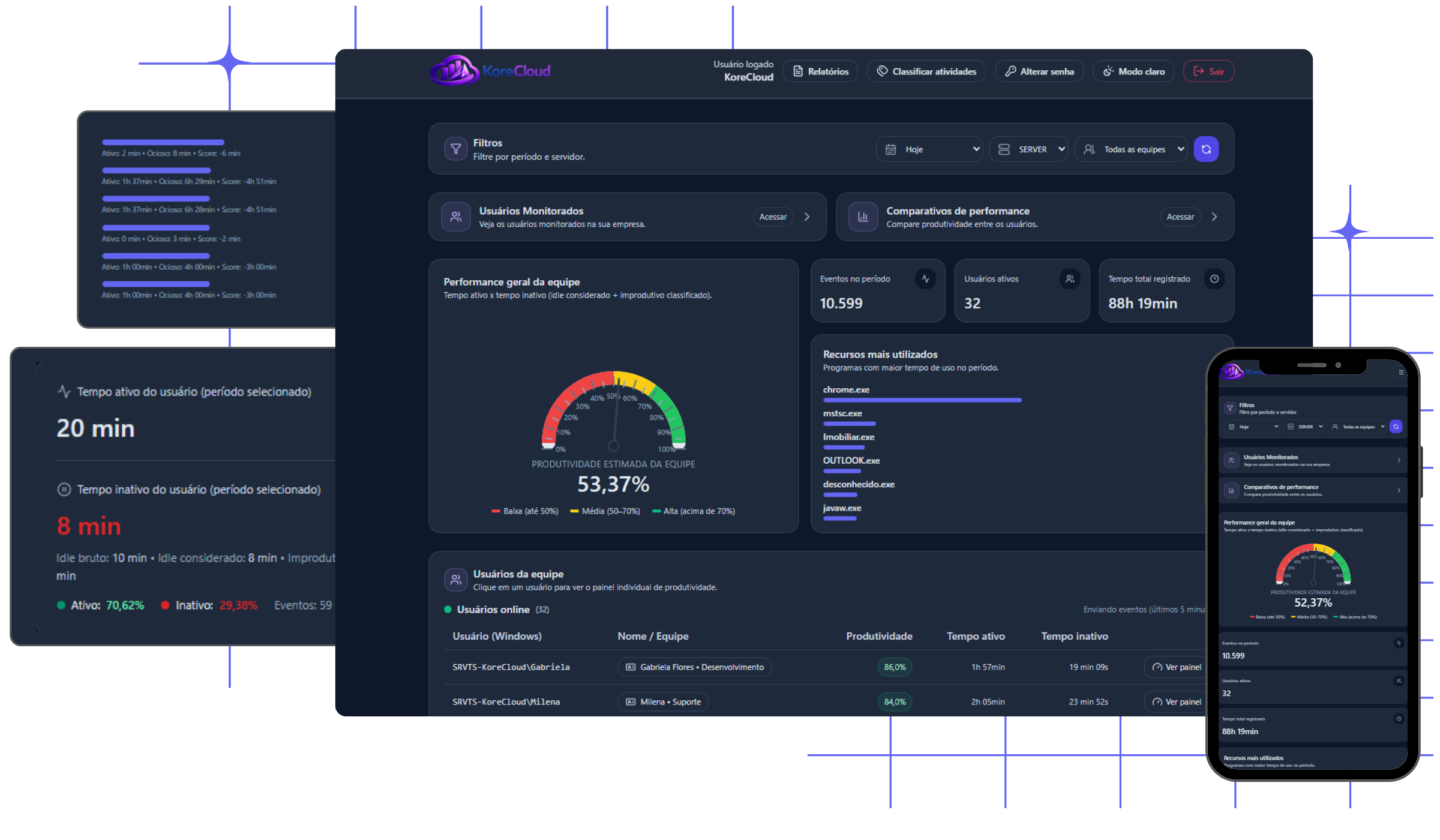This screenshot has width=1440, height=840.
Task: Access Comparativos de performance via Acessar
Action: click(1180, 217)
